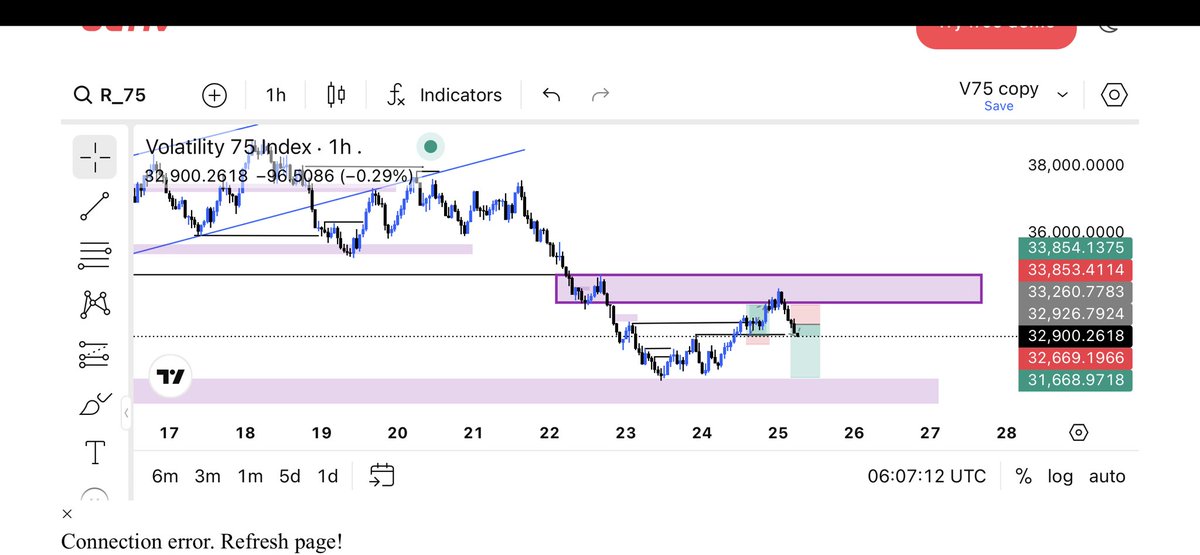Click the 33,854.1375 green price label

pyautogui.click(x=1074, y=248)
